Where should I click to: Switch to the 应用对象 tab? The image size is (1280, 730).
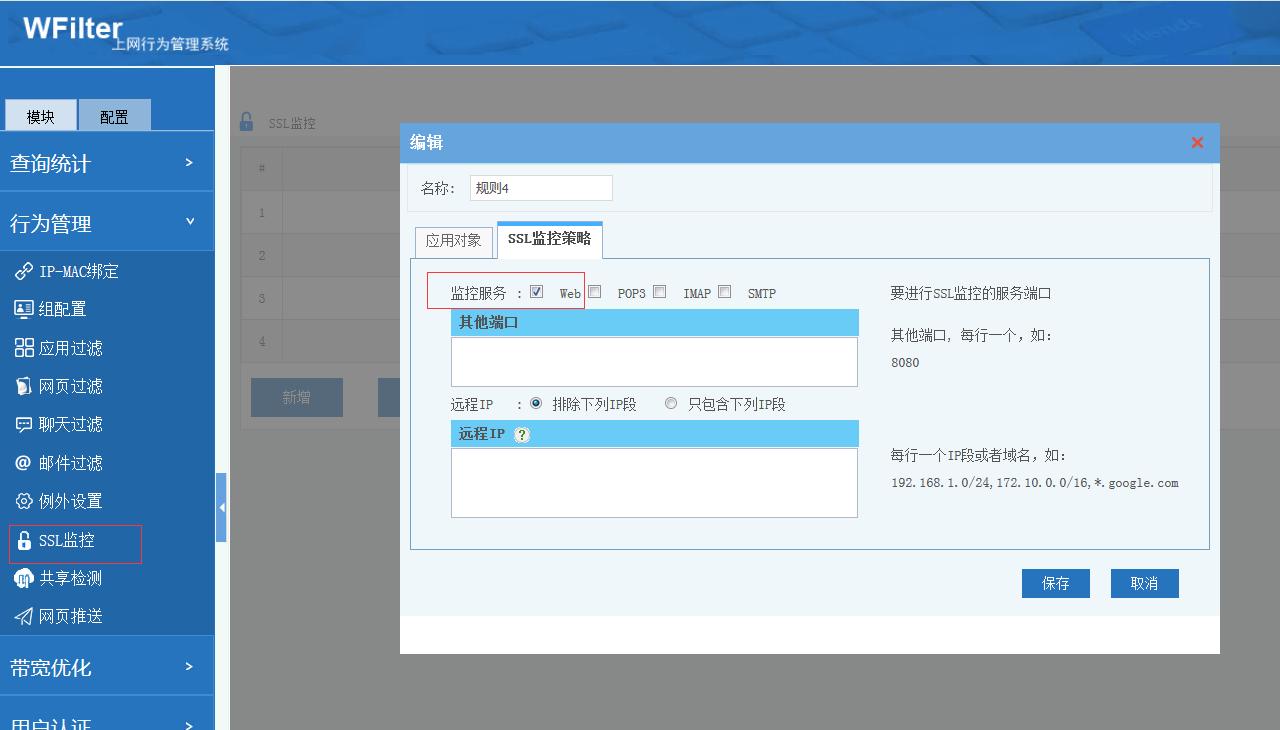[x=453, y=240]
